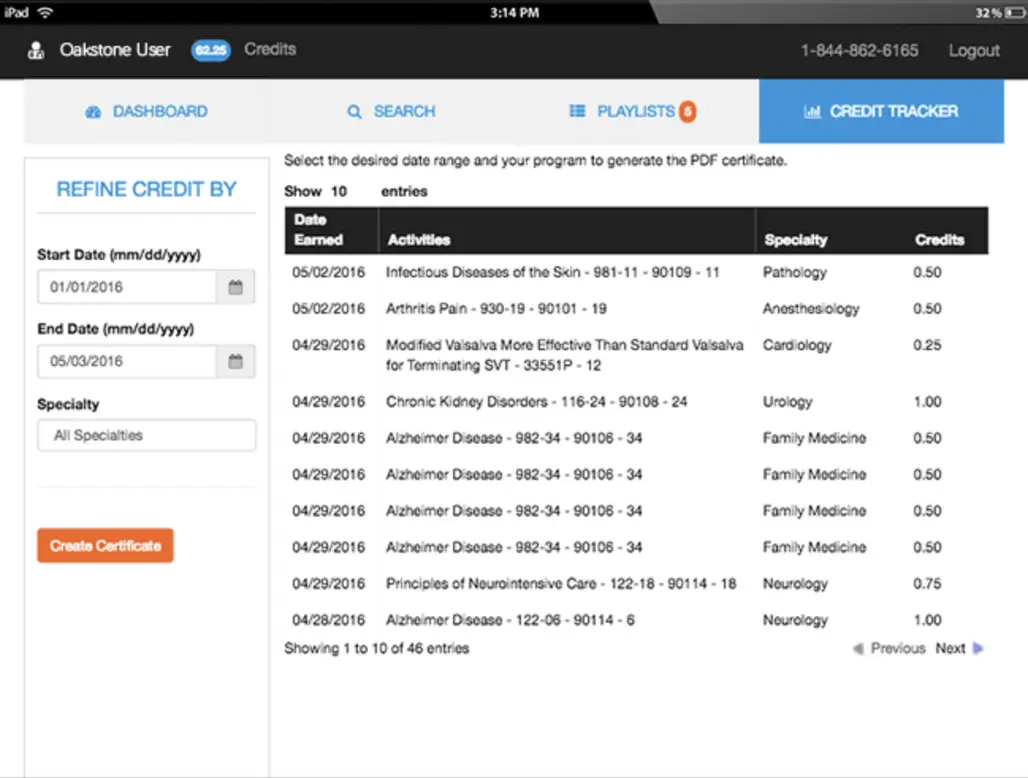Screen dimensions: 1028x778
Task: Sort by the Date Earned column header
Action: (x=331, y=230)
